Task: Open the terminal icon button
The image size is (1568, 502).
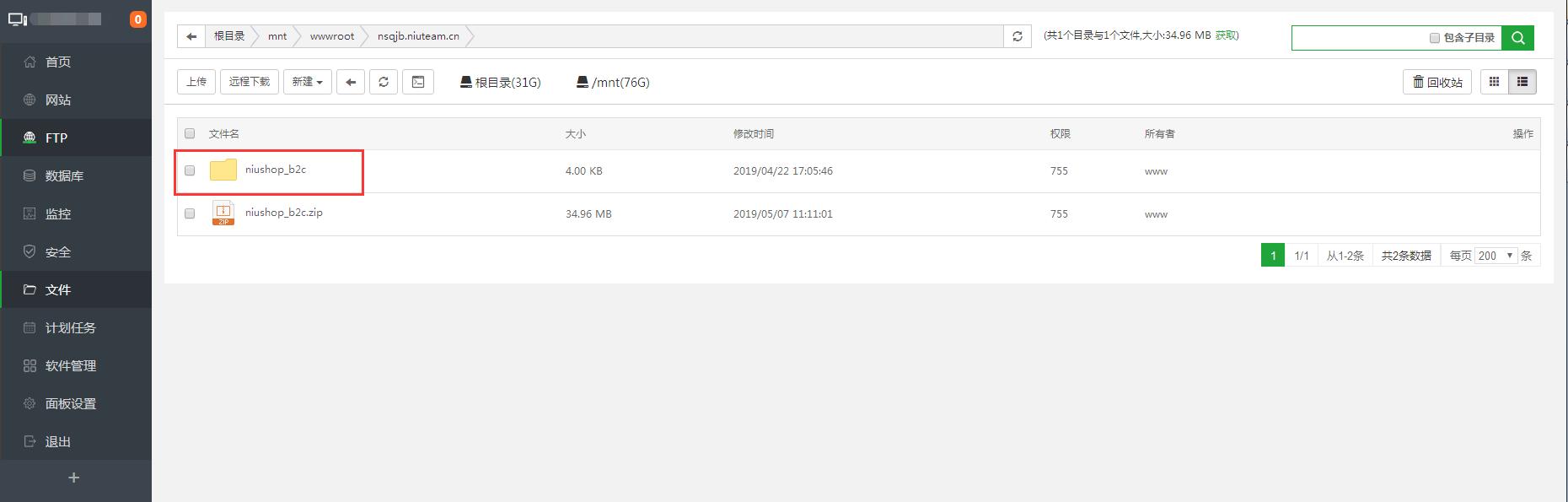Action: [418, 82]
